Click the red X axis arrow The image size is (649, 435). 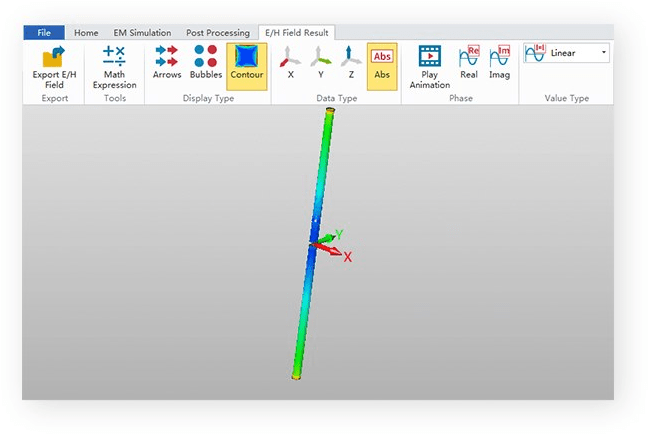click(x=327, y=250)
